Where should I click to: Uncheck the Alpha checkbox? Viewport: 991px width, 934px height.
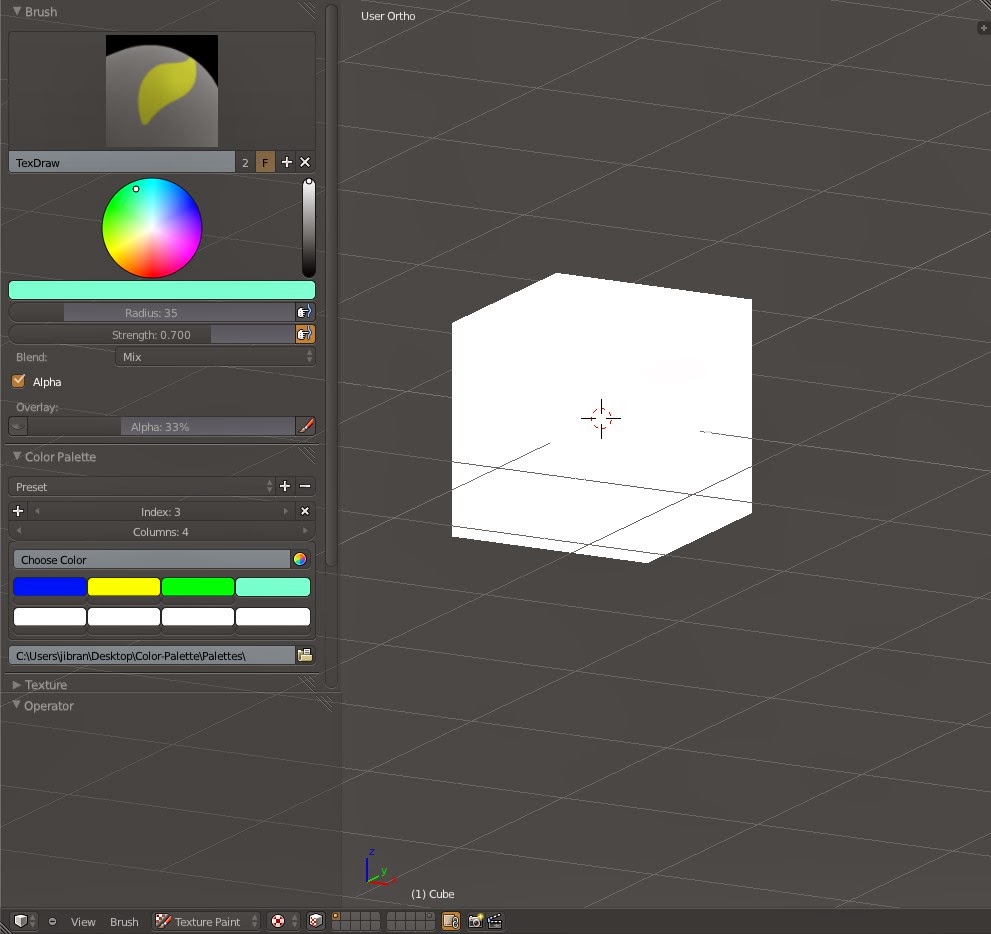[17, 381]
